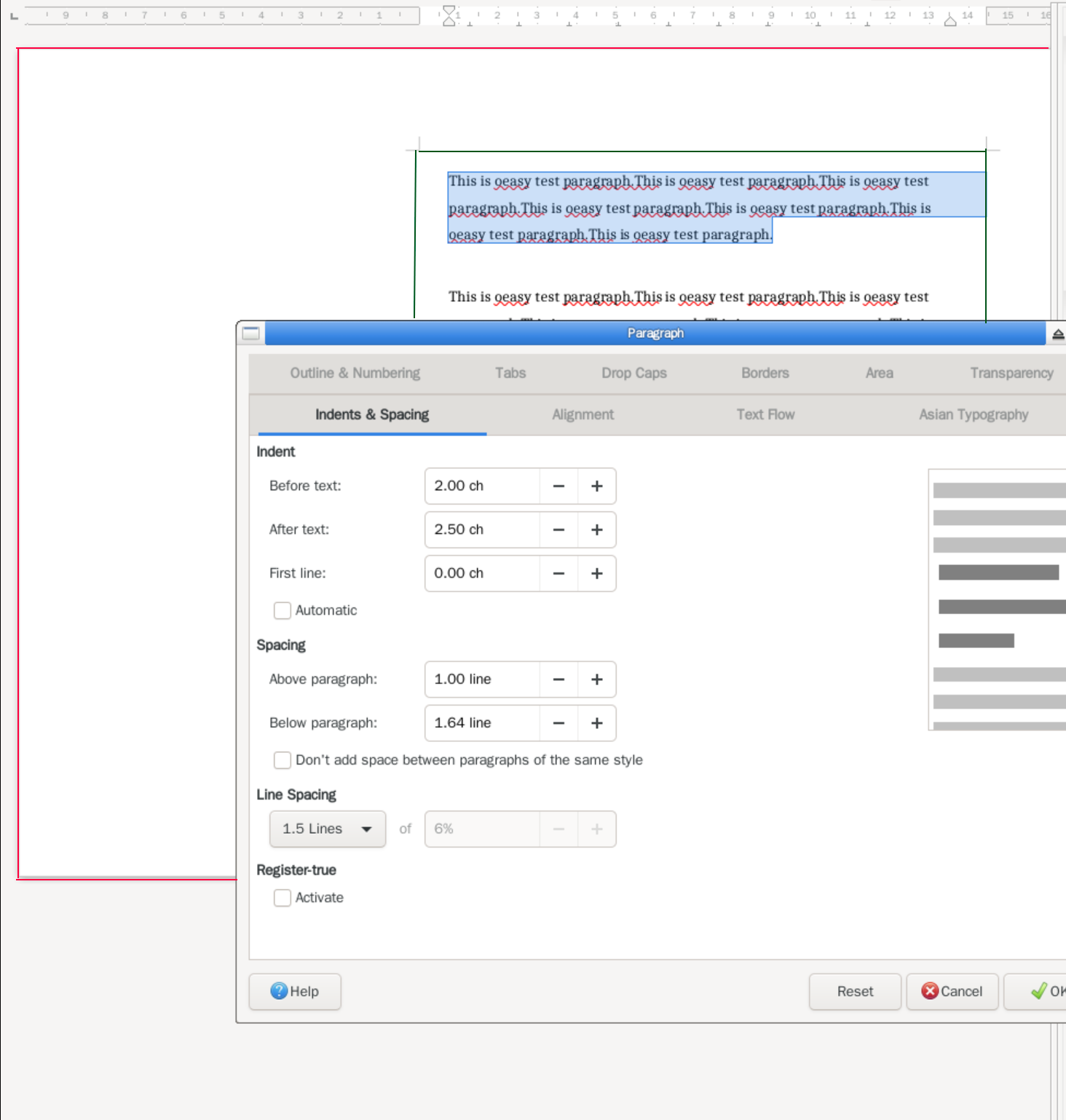Open the Text Flow tab
Image resolution: width=1066 pixels, height=1120 pixels.
coord(765,414)
